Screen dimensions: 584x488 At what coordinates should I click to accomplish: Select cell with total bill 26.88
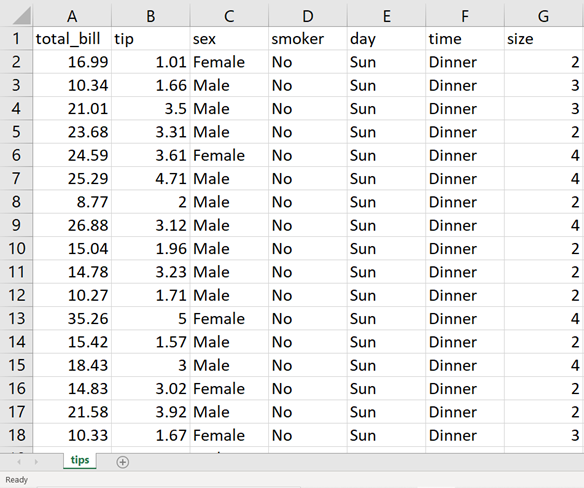click(72, 225)
